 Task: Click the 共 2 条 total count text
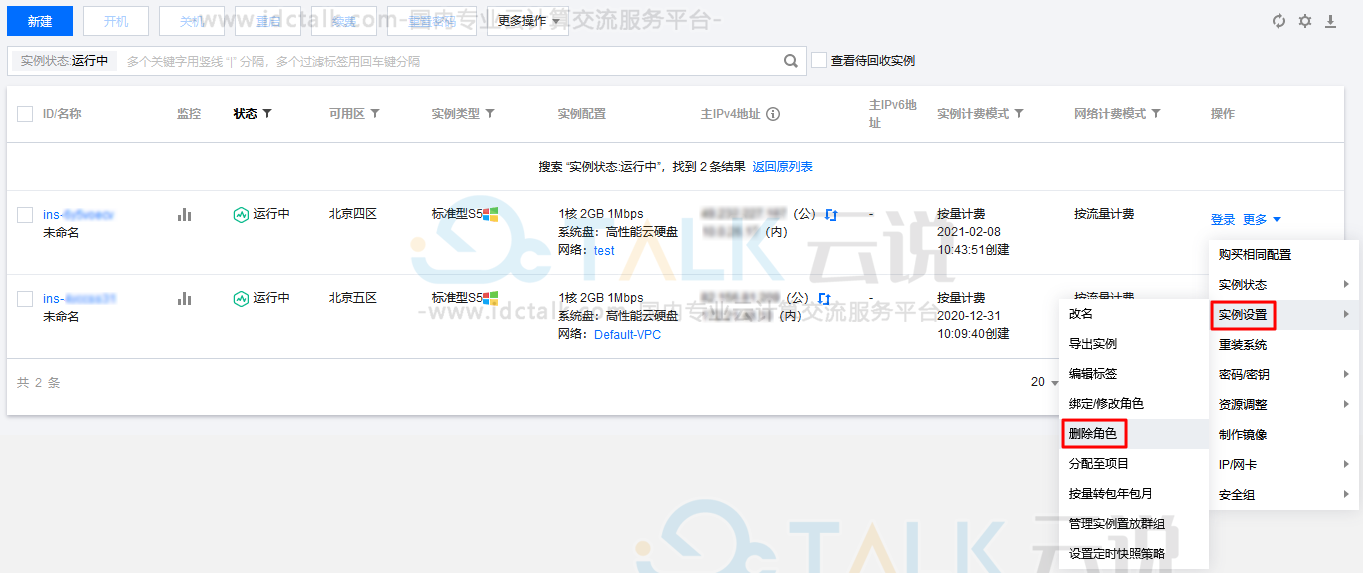click(x=39, y=382)
